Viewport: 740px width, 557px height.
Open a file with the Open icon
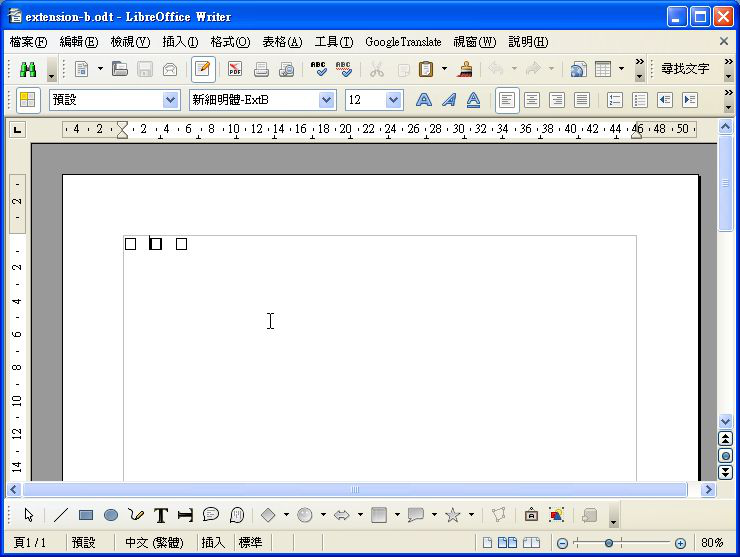tap(120, 69)
